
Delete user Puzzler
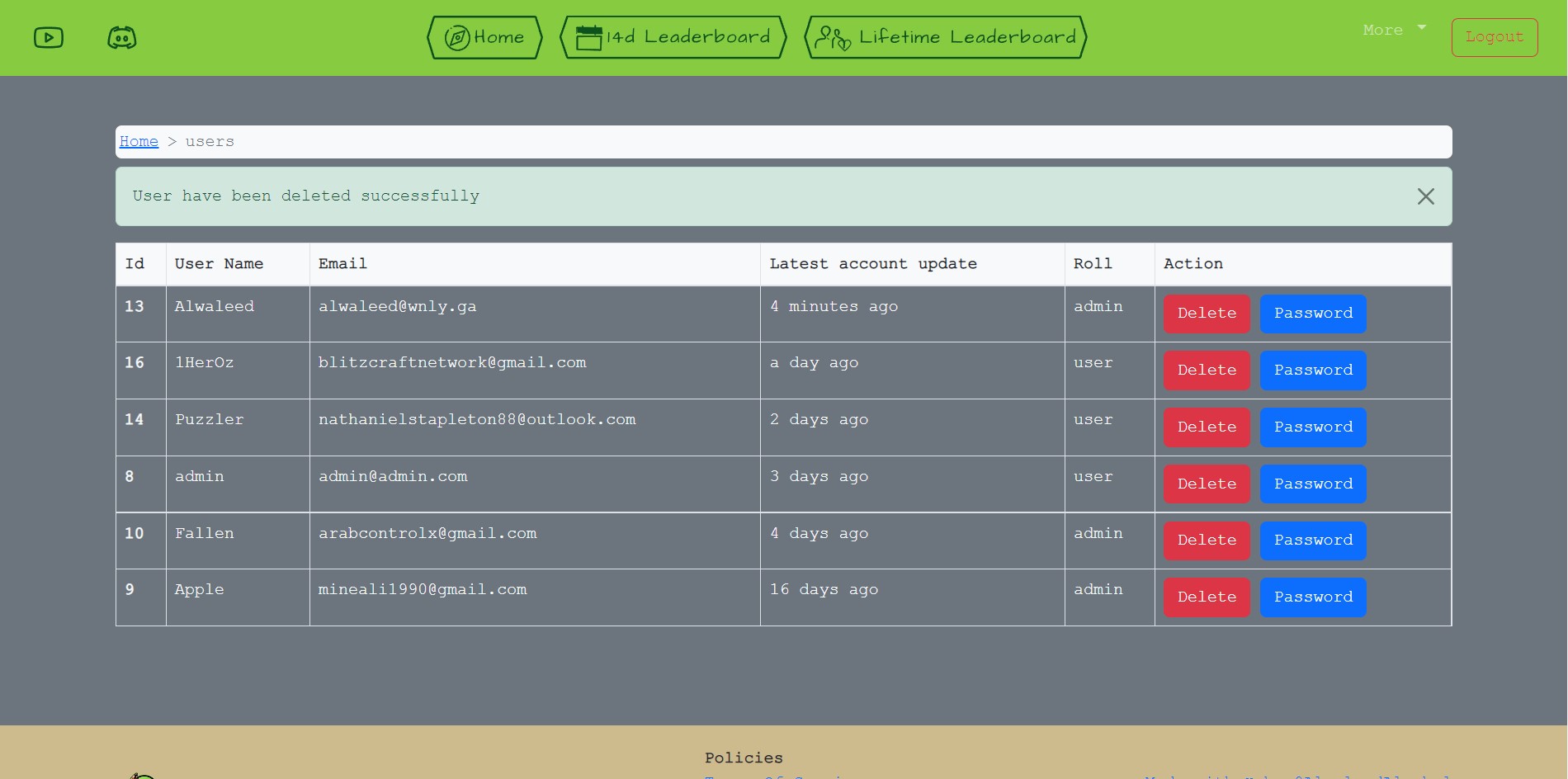click(1207, 427)
